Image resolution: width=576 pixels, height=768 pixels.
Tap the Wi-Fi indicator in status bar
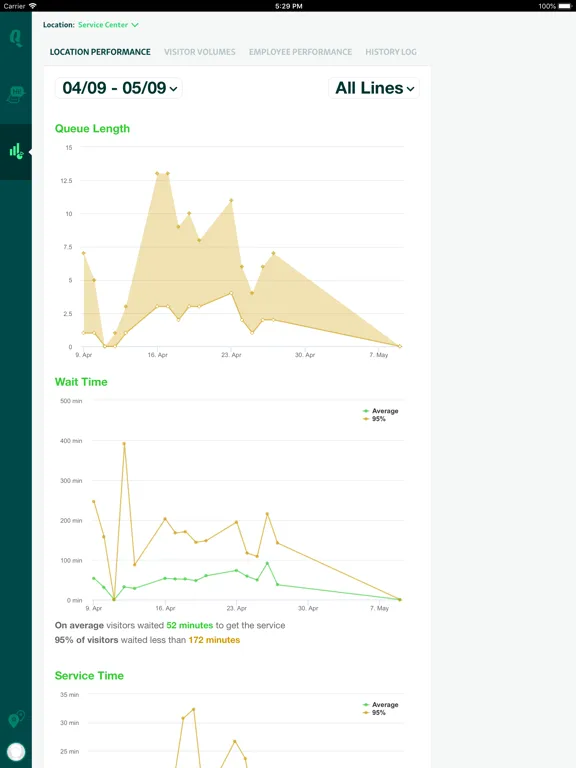tap(33, 6)
